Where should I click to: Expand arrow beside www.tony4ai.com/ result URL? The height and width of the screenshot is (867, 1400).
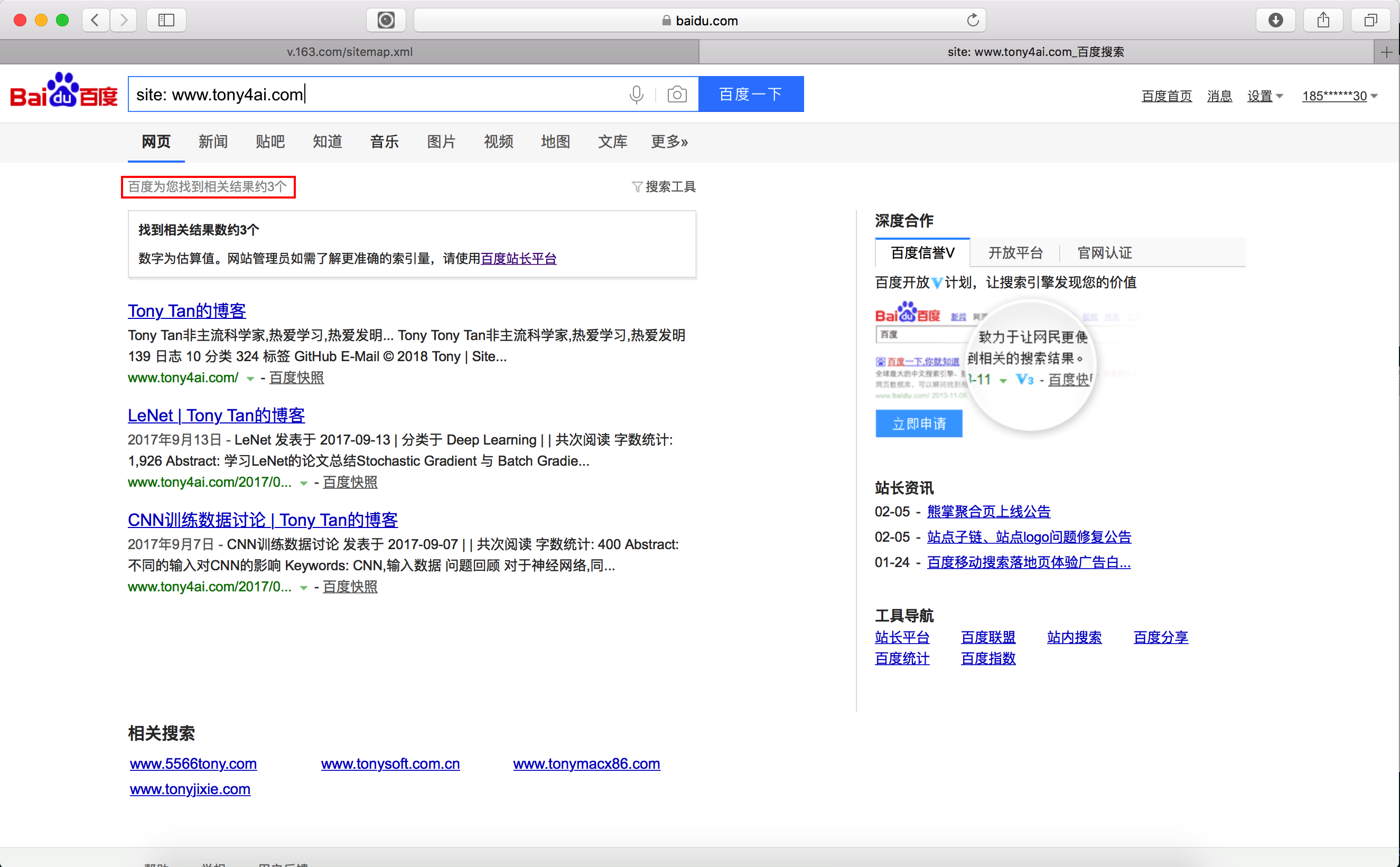pos(250,379)
